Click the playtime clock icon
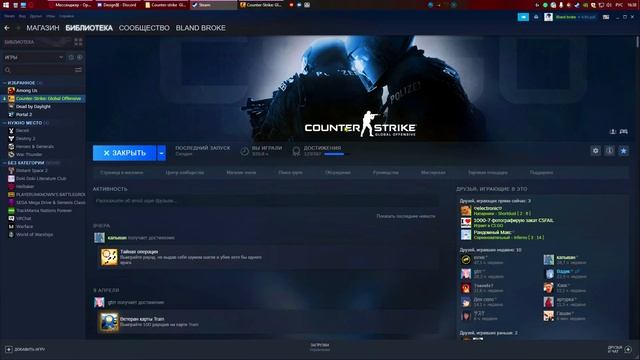640x360 pixels. coord(244,151)
